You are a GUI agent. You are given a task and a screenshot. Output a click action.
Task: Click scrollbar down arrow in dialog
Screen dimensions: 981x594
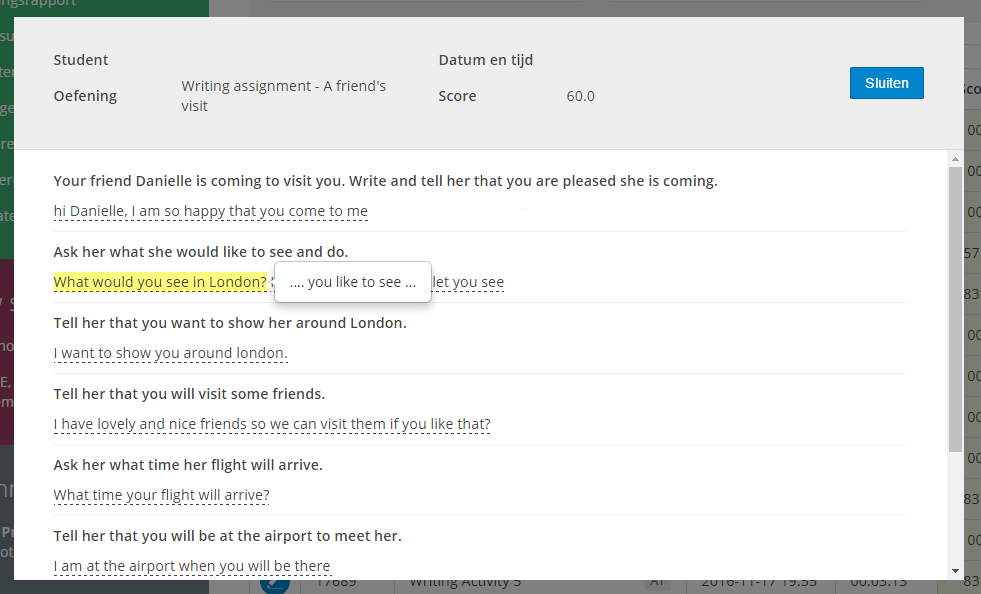coord(955,571)
